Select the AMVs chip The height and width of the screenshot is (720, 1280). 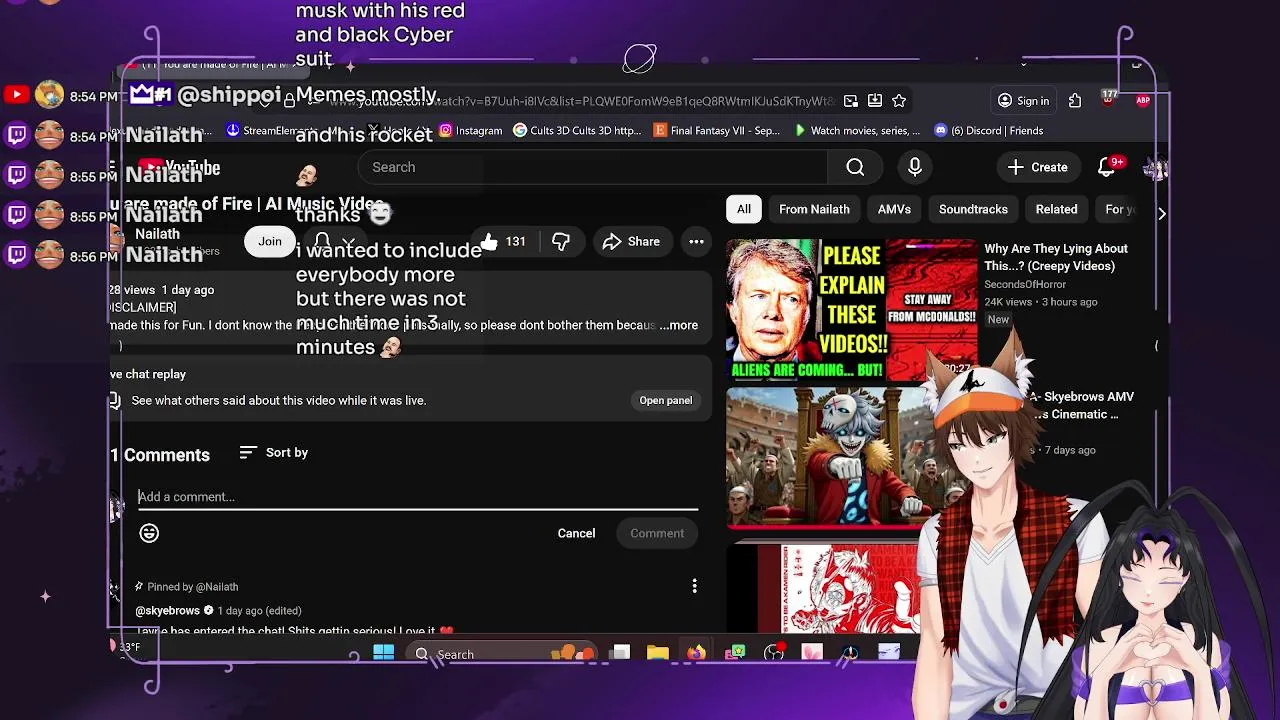[894, 209]
